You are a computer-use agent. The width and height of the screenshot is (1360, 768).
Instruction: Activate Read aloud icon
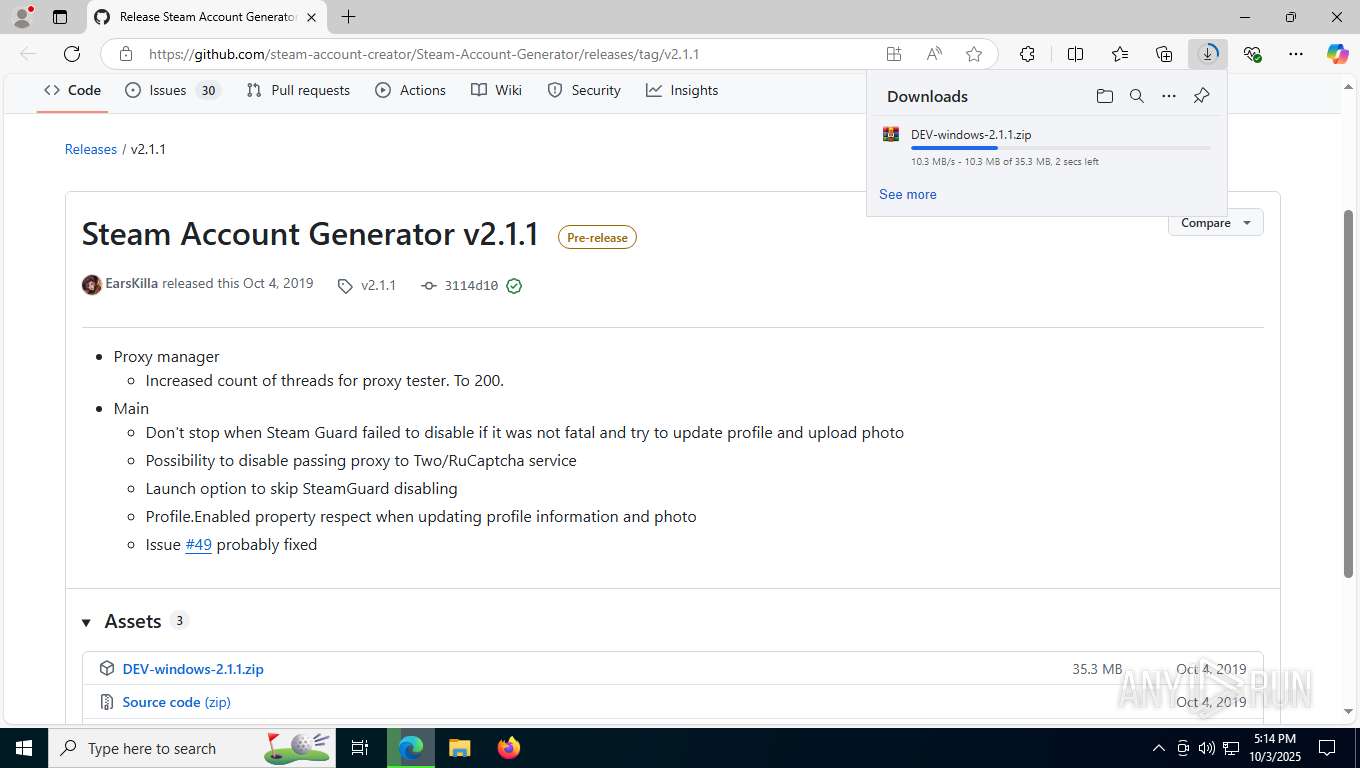point(934,54)
